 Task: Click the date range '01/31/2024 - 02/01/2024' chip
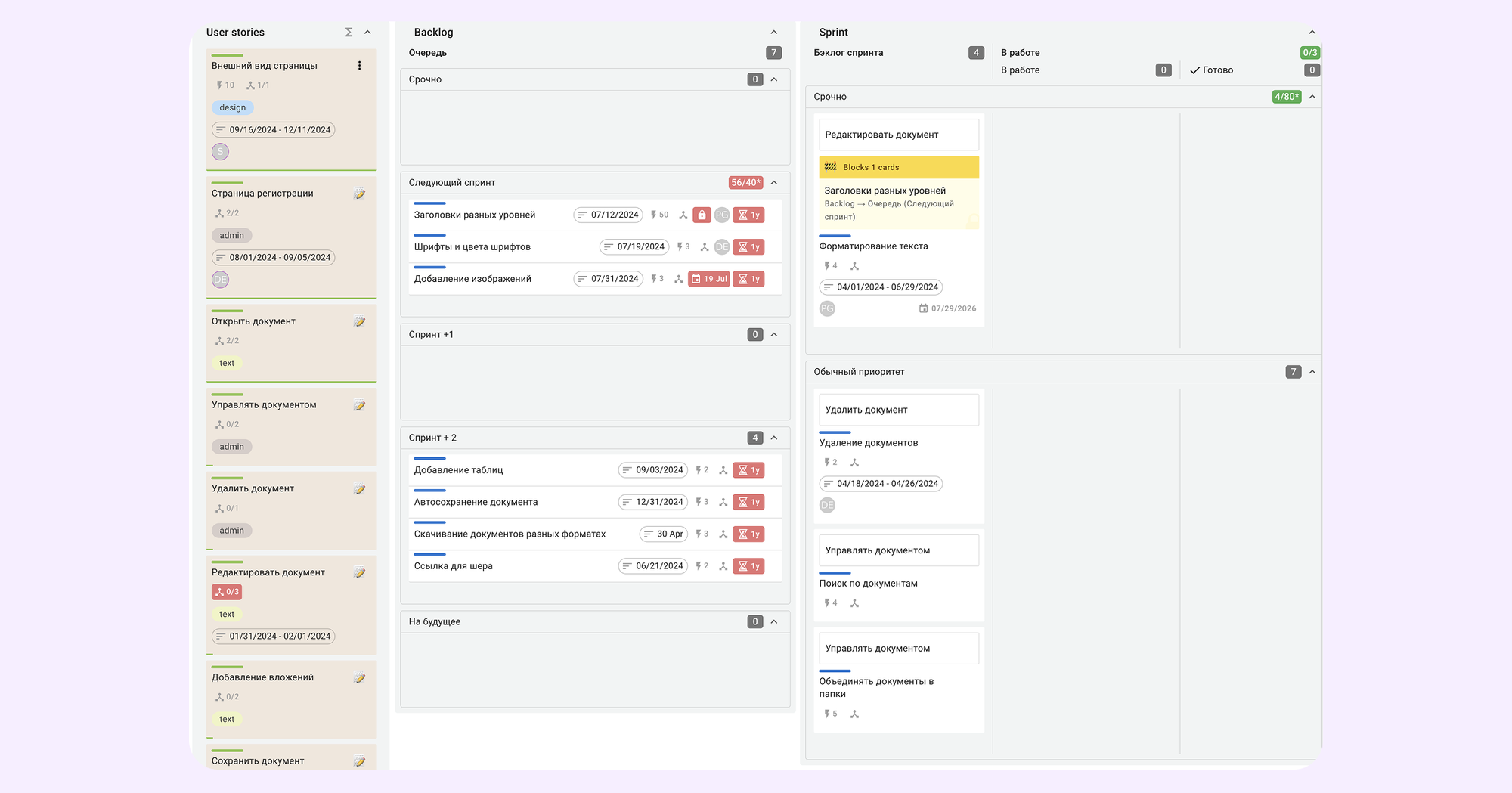pos(273,636)
